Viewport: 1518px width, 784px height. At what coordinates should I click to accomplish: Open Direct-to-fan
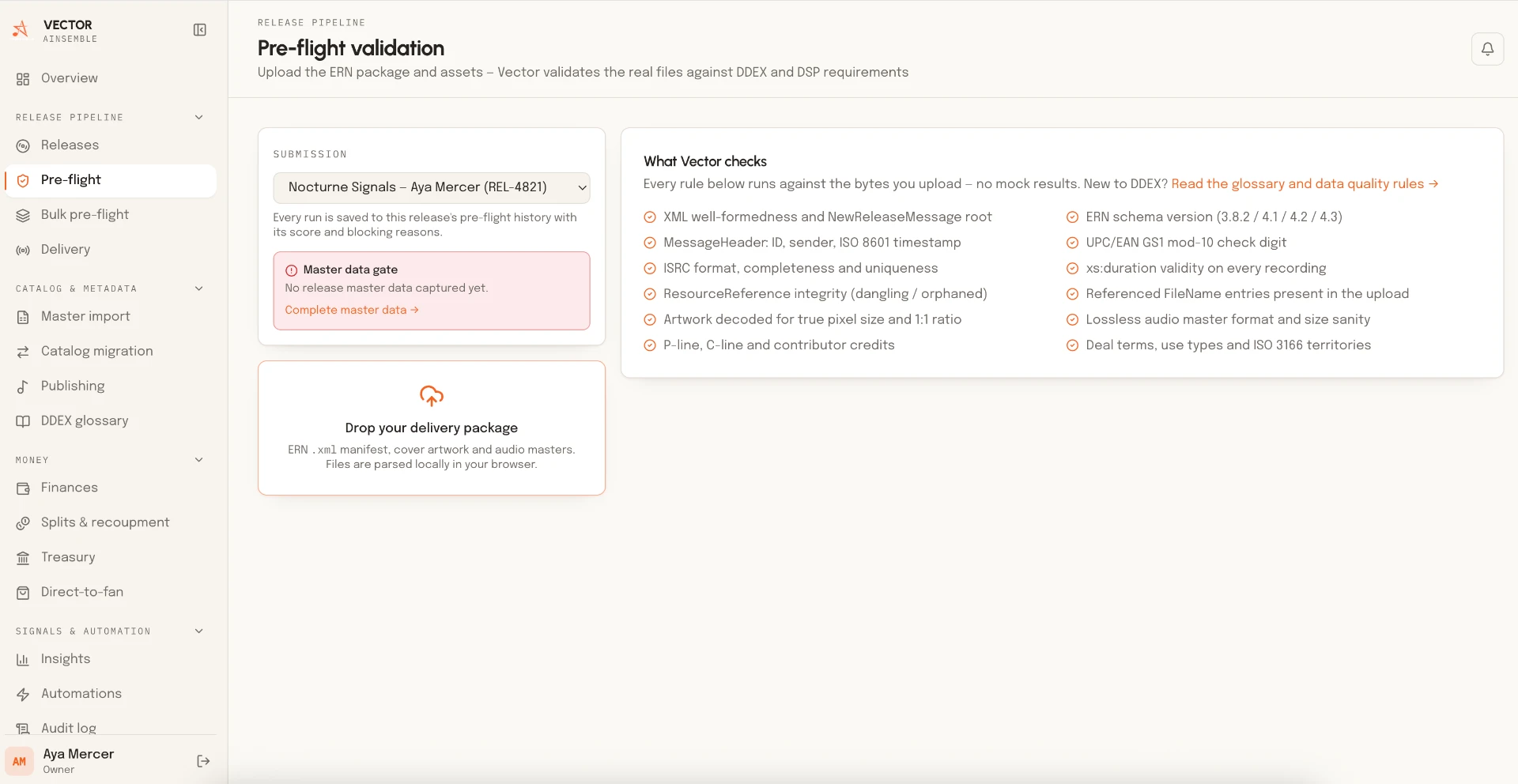111,592
